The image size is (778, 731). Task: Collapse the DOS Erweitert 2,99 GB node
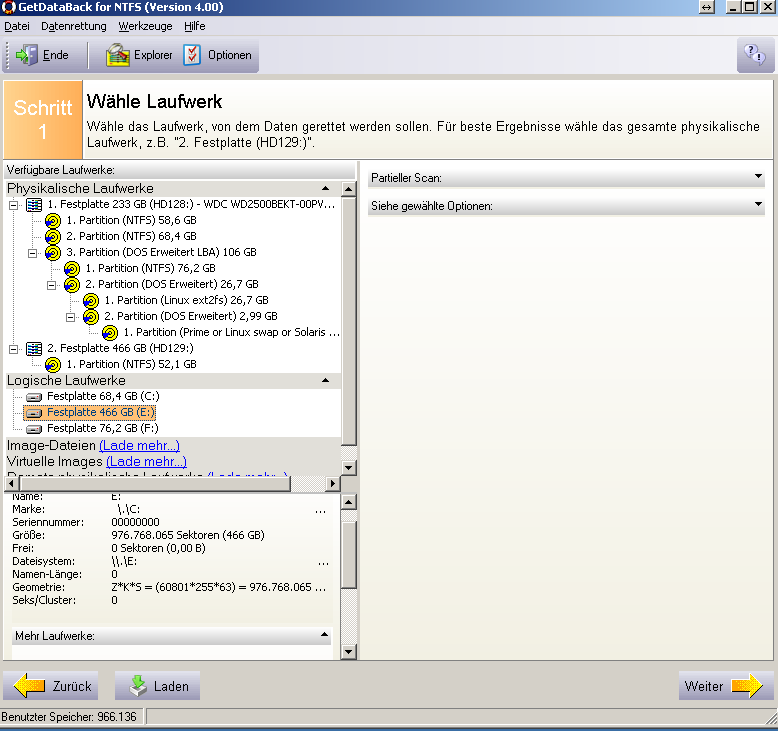pos(70,317)
